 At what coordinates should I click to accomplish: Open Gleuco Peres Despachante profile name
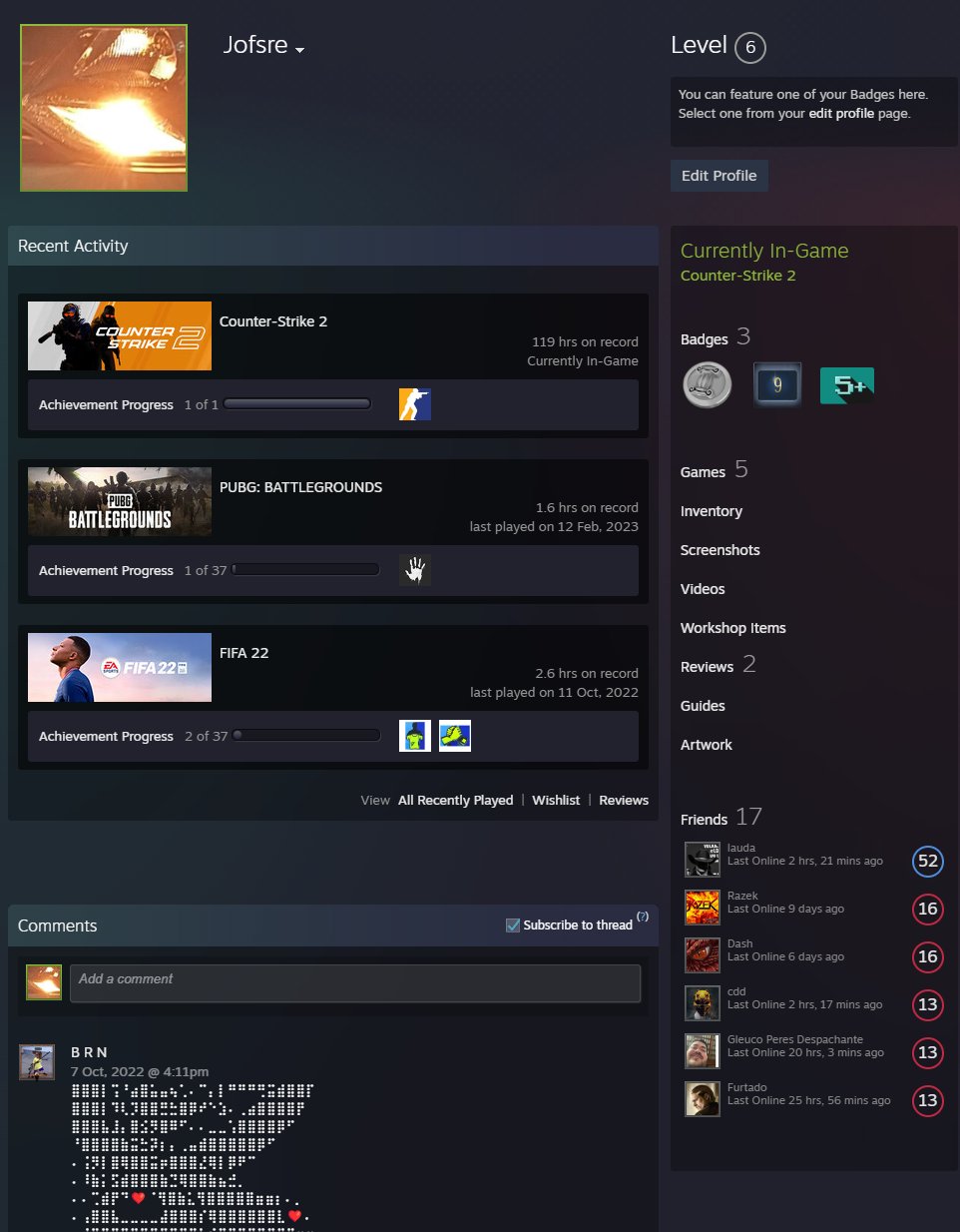pyautogui.click(x=795, y=1039)
